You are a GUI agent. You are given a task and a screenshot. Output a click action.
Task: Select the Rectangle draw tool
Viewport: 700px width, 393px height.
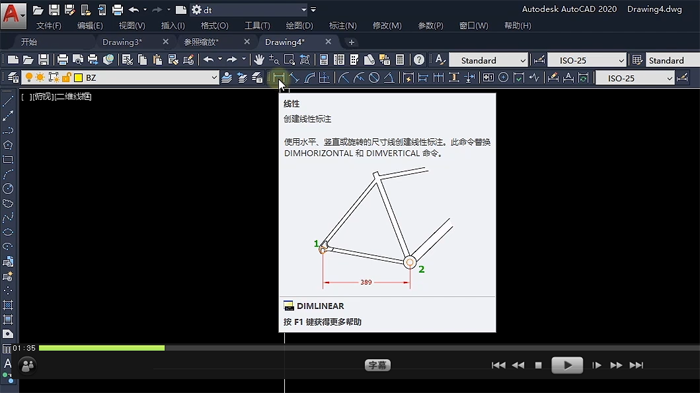[x=8, y=159]
